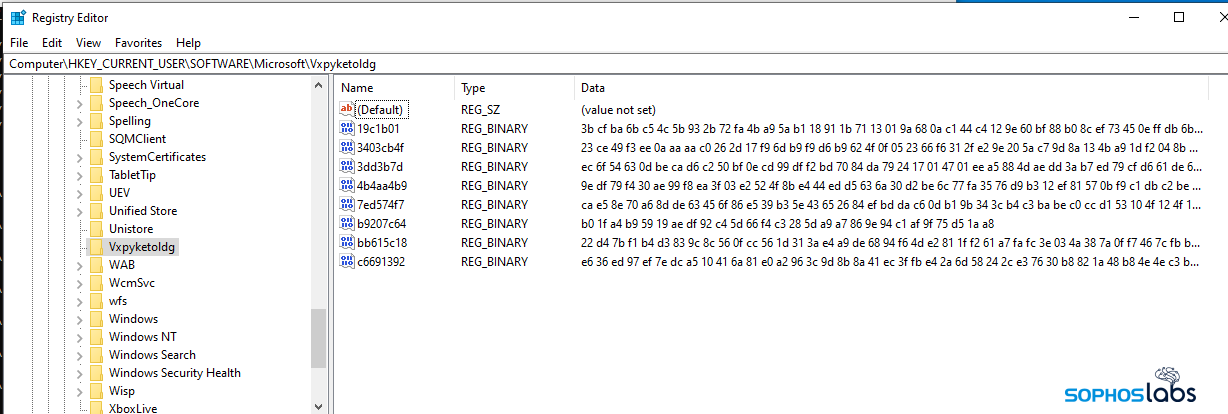Click the tree scrollbar down arrow

point(319,405)
